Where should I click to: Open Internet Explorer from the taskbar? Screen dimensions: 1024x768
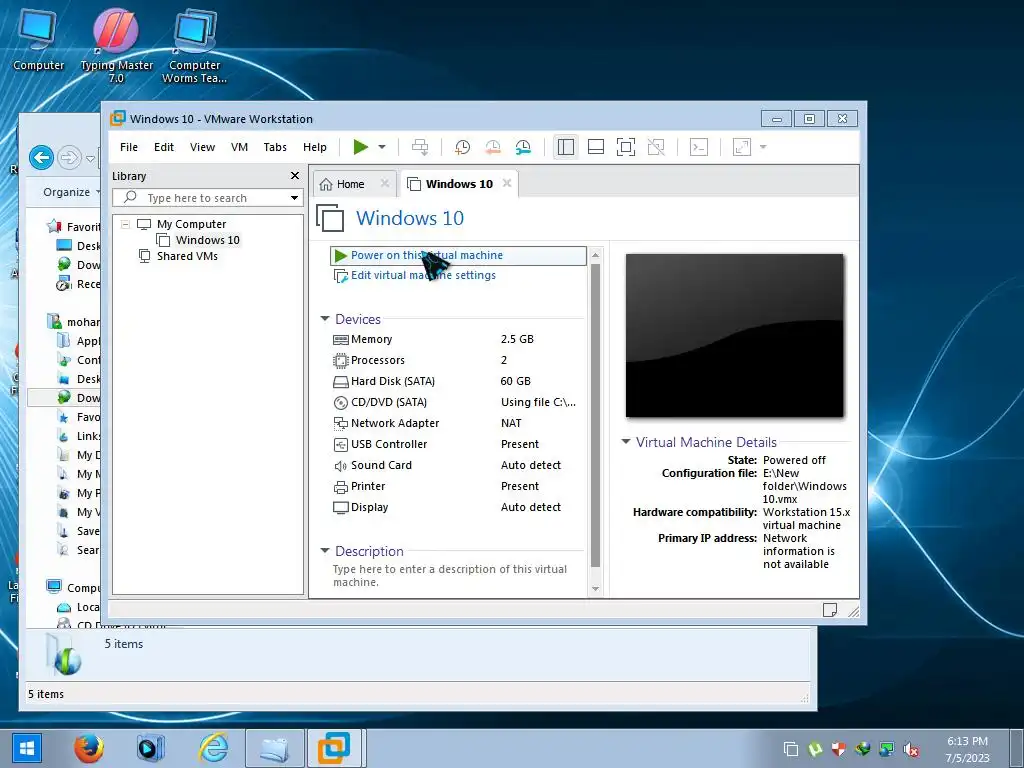point(214,748)
